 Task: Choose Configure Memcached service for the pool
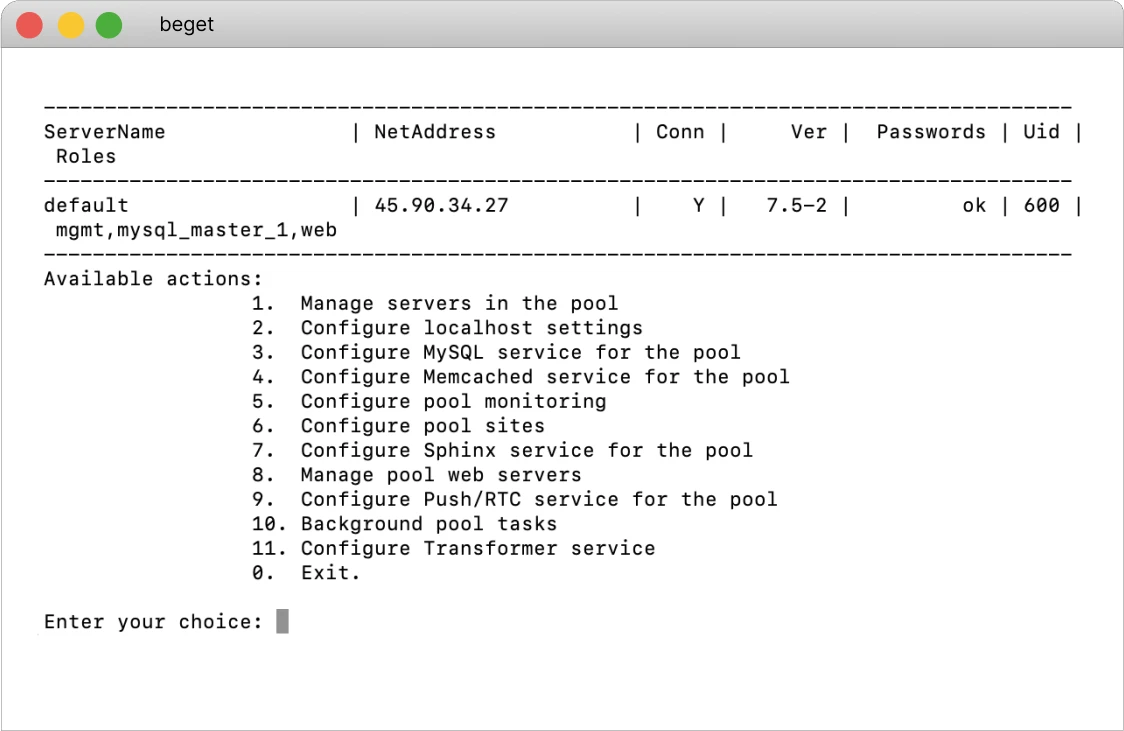(x=545, y=376)
